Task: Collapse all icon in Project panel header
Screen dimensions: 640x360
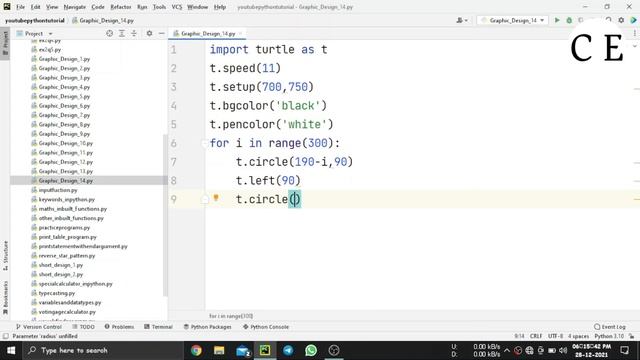Action: [x=133, y=33]
